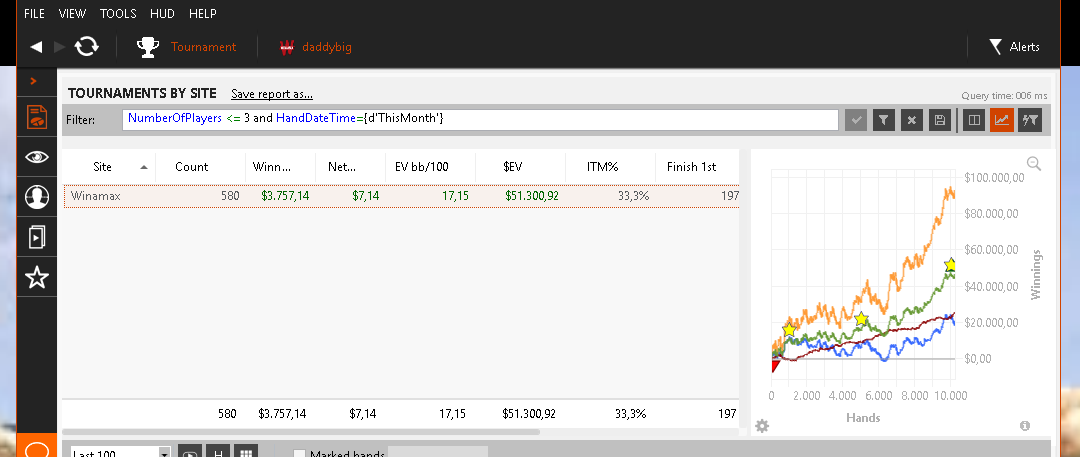Viewport: 1080px width, 457px height.
Task: Open the eye icon in the sidebar
Action: 37,157
